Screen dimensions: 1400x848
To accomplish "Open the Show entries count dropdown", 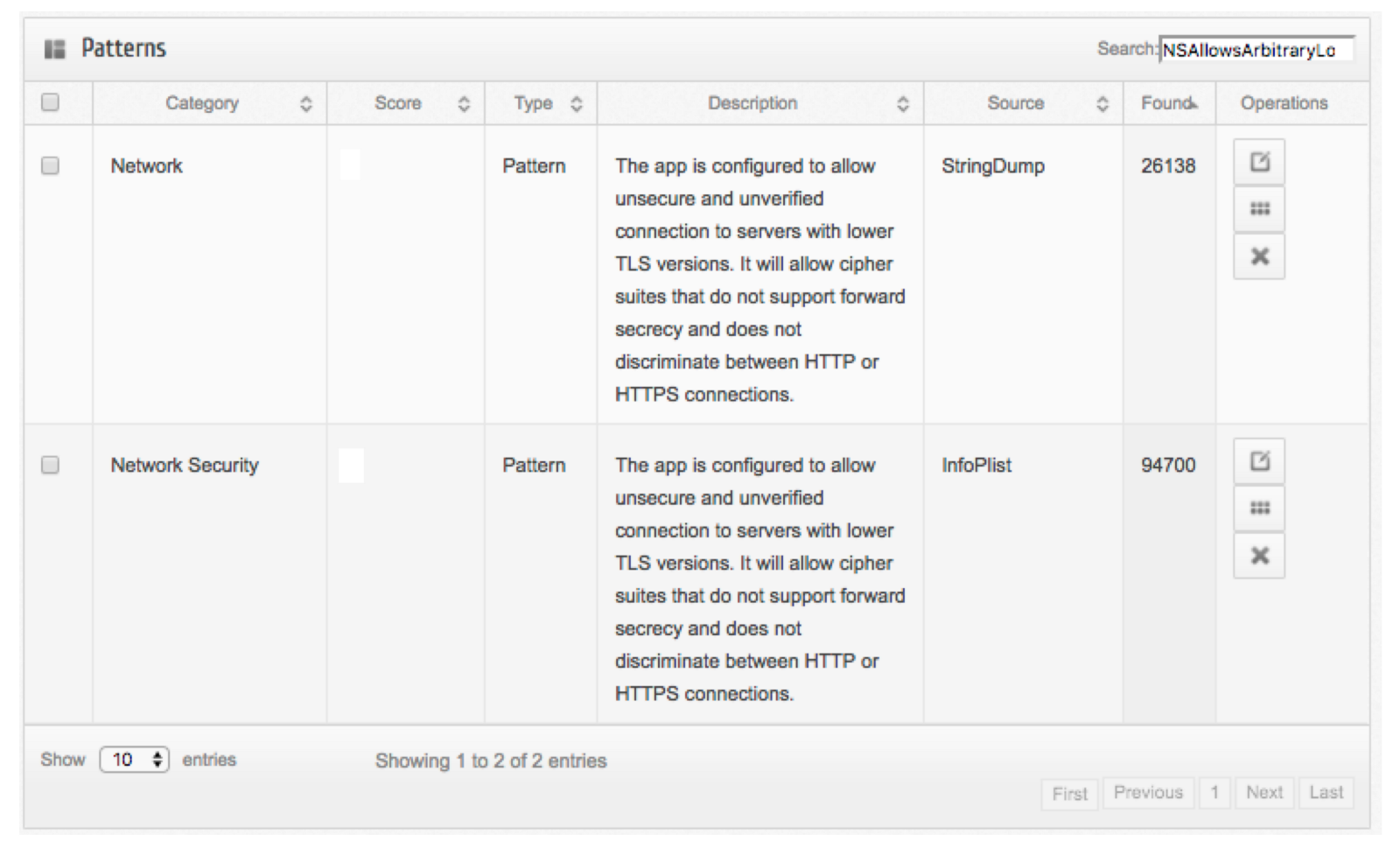I will pos(135,760).
